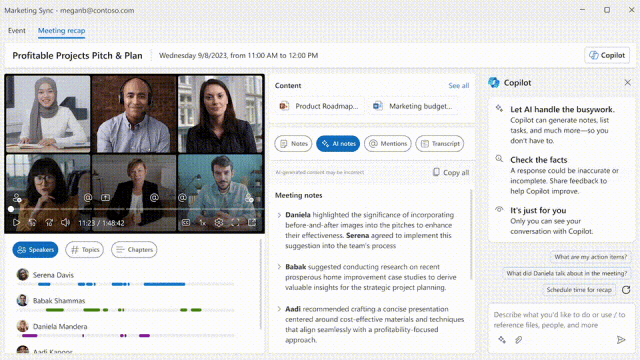The image size is (640, 360).
Task: Refresh Copilot prompt suggestions
Action: [x=626, y=290]
